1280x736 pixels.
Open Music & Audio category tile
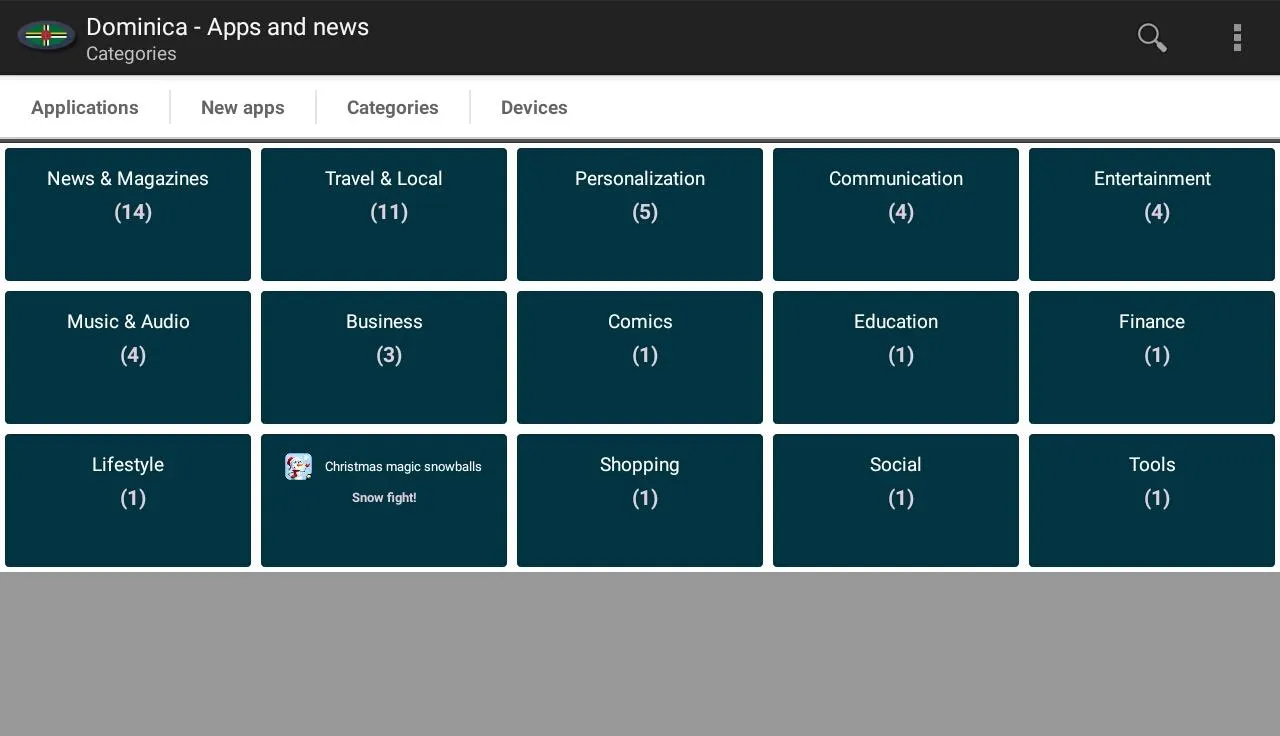pyautogui.click(x=128, y=357)
